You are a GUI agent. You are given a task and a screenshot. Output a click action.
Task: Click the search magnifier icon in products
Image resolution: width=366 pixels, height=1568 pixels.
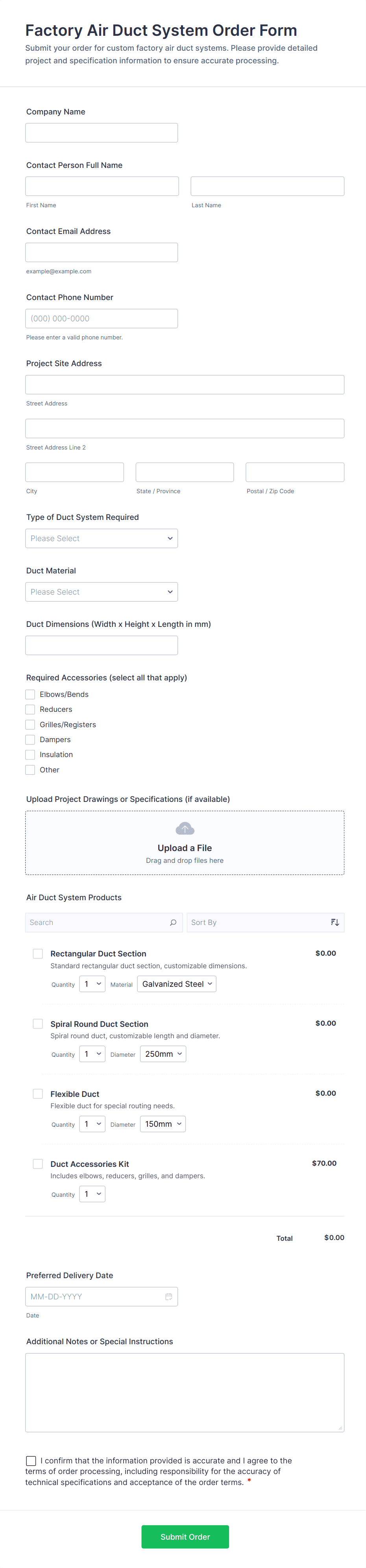click(173, 922)
